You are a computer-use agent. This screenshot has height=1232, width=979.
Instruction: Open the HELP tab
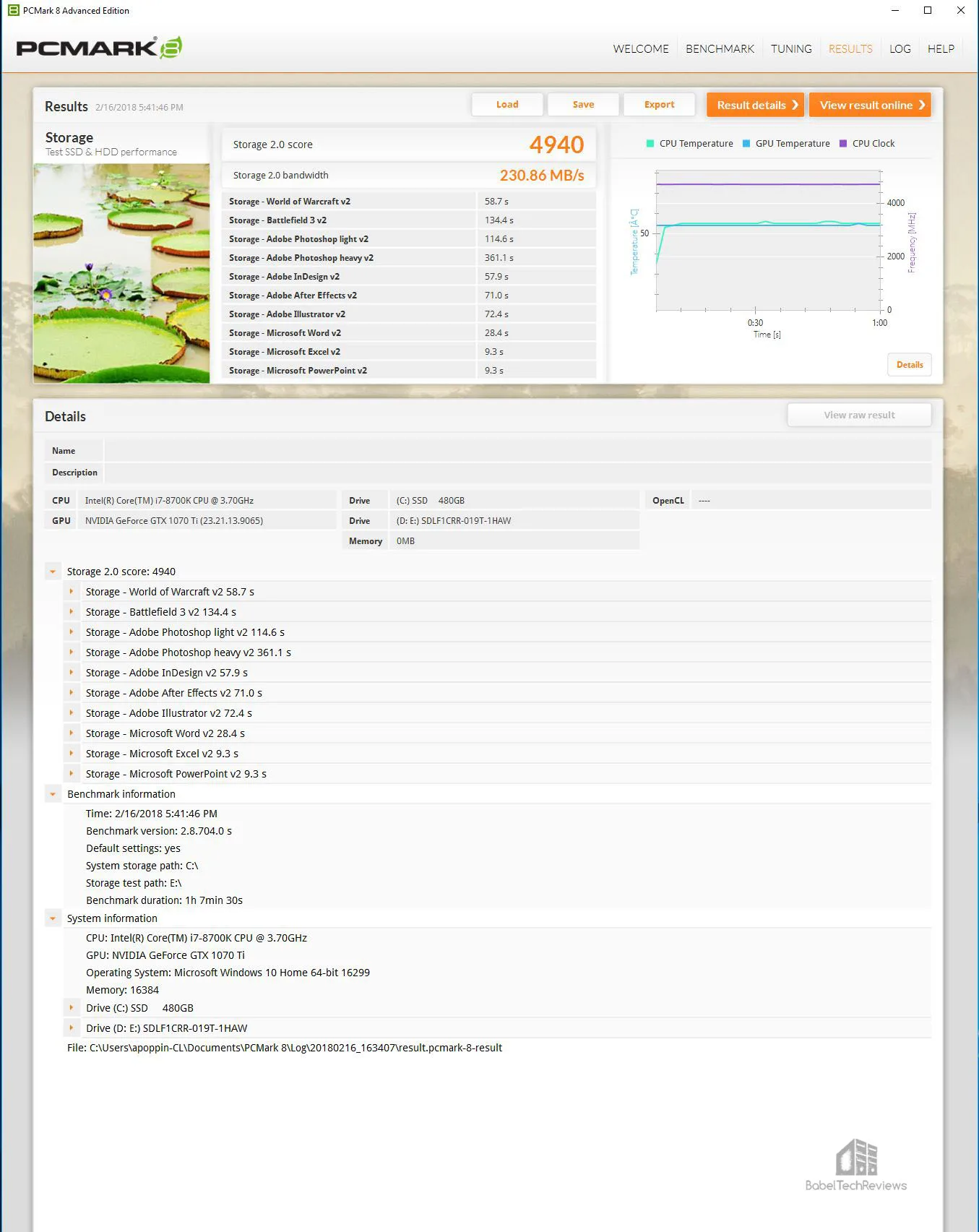point(941,48)
